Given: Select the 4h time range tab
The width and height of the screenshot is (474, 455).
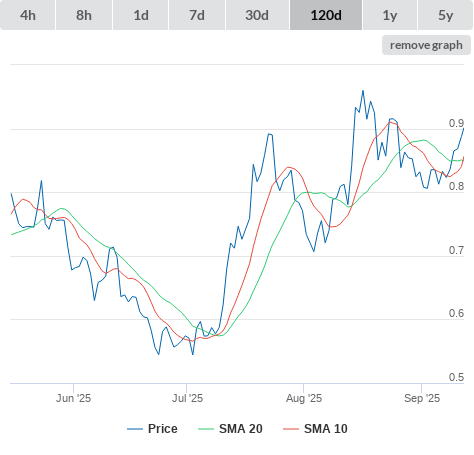Looking at the screenshot, I should [x=28, y=15].
